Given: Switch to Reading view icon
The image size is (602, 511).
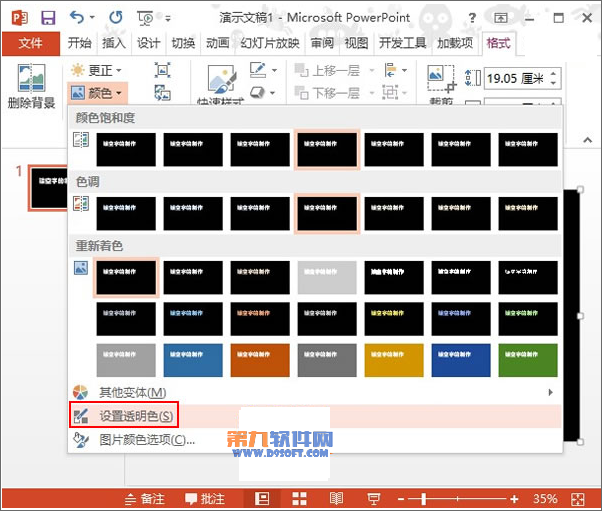Looking at the screenshot, I should [x=336, y=499].
